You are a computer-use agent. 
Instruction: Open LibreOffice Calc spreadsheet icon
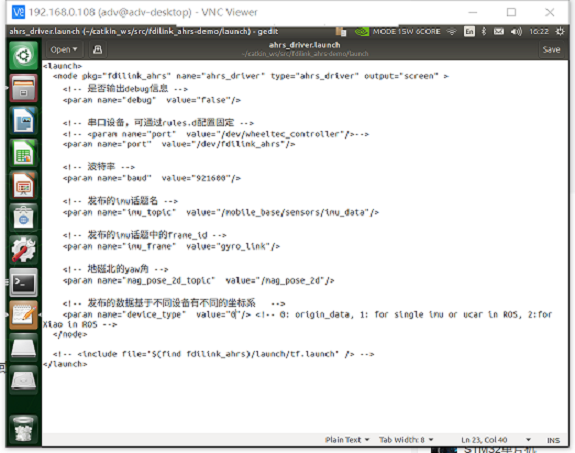tap(23, 153)
